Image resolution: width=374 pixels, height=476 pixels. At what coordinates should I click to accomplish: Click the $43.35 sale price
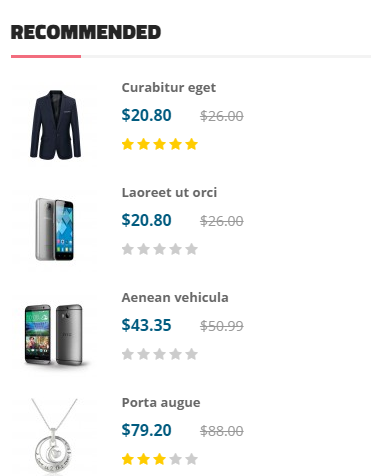pos(146,325)
